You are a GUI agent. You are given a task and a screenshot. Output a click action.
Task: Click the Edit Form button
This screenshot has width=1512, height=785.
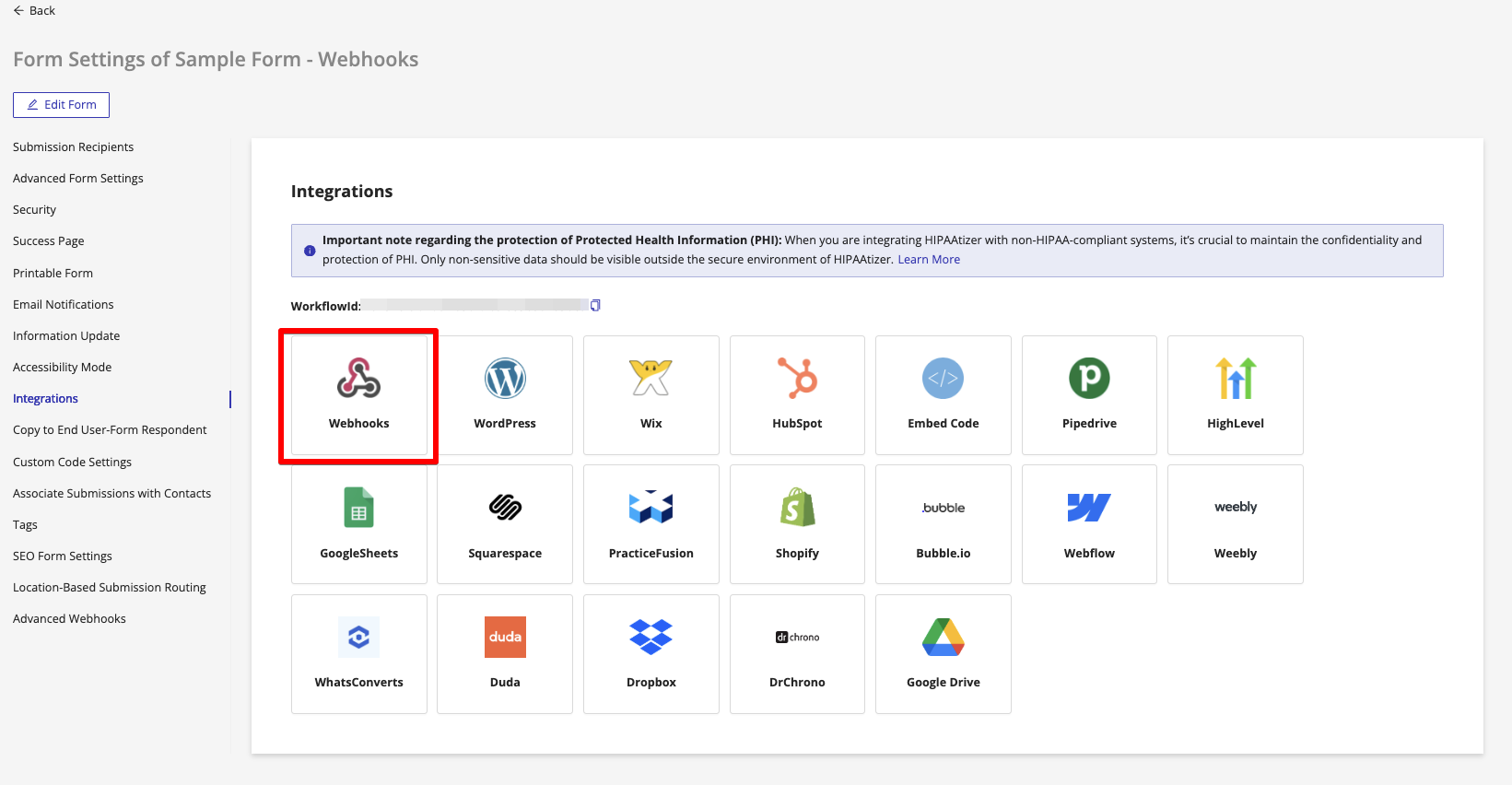[61, 105]
